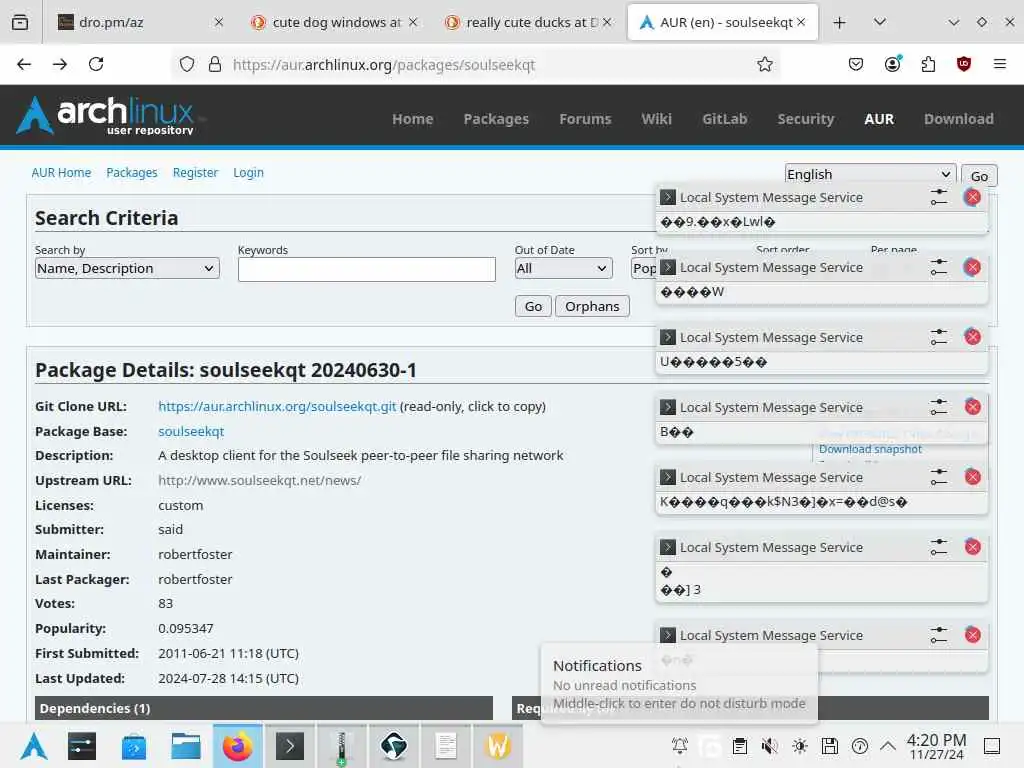Screen dimensions: 1024x768
Task: Close the notification containing 'k$N3'
Action: (972, 477)
